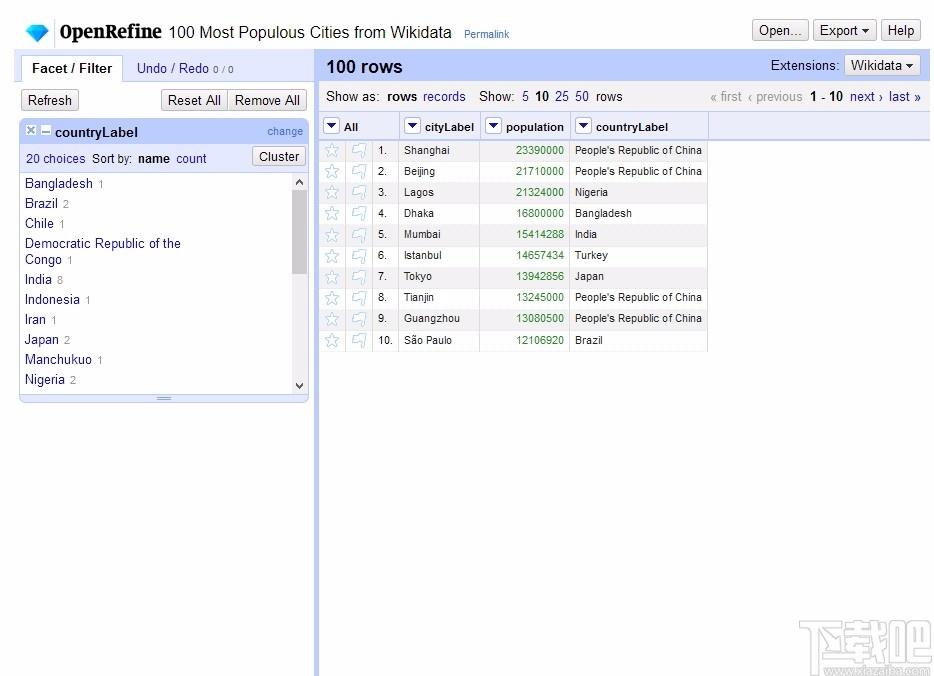
Task: Open the Export dropdown menu
Action: click(844, 30)
